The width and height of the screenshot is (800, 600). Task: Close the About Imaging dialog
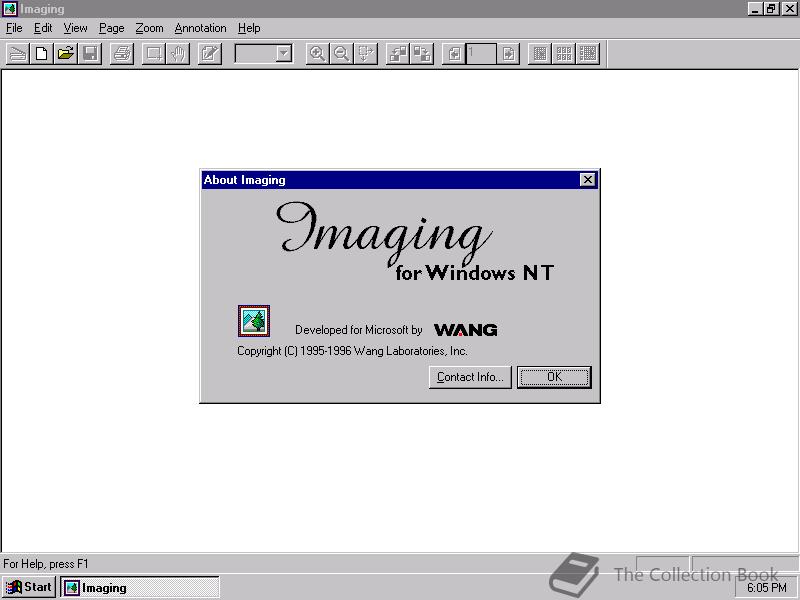(x=588, y=180)
